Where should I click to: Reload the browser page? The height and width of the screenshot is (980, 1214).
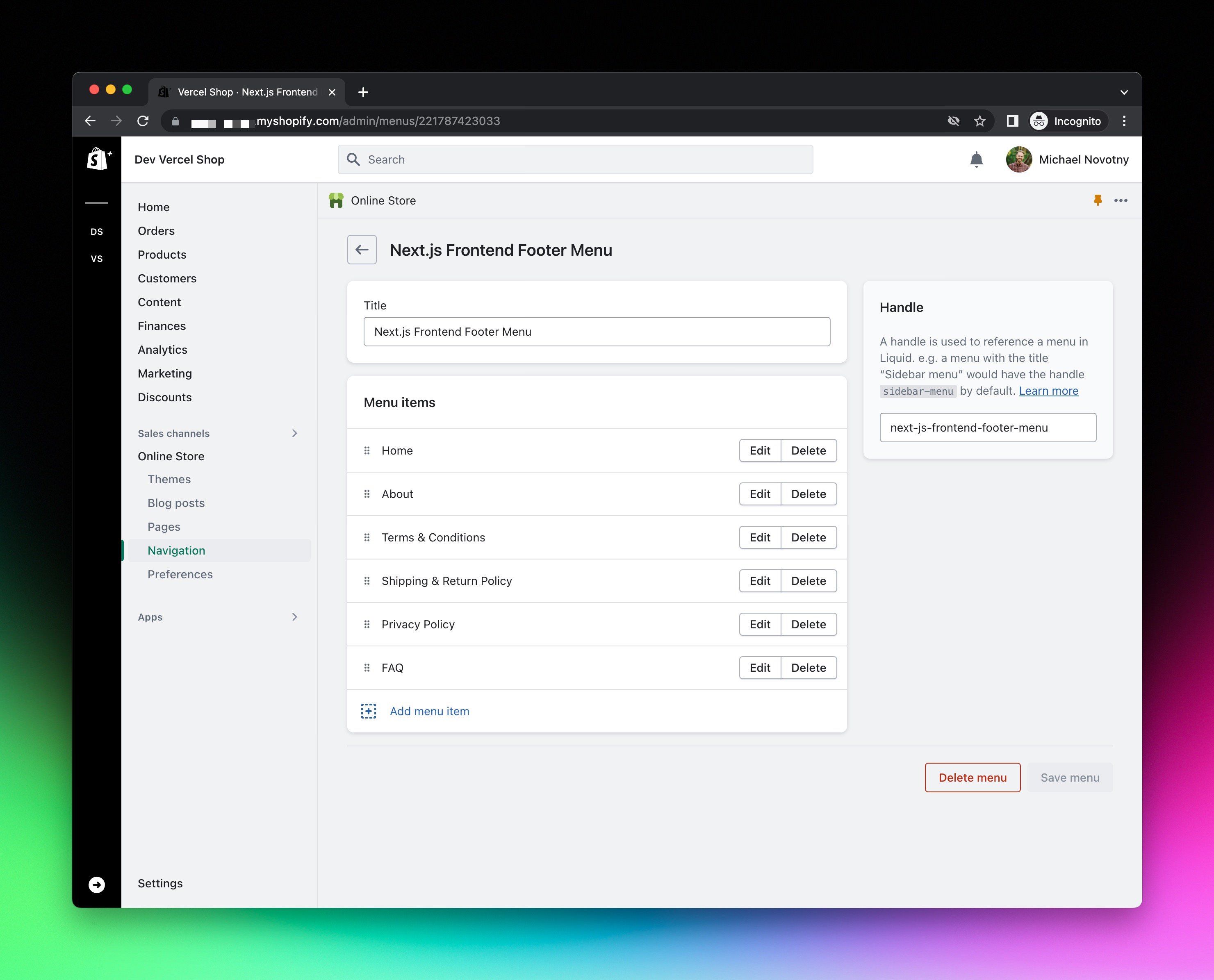[143, 121]
